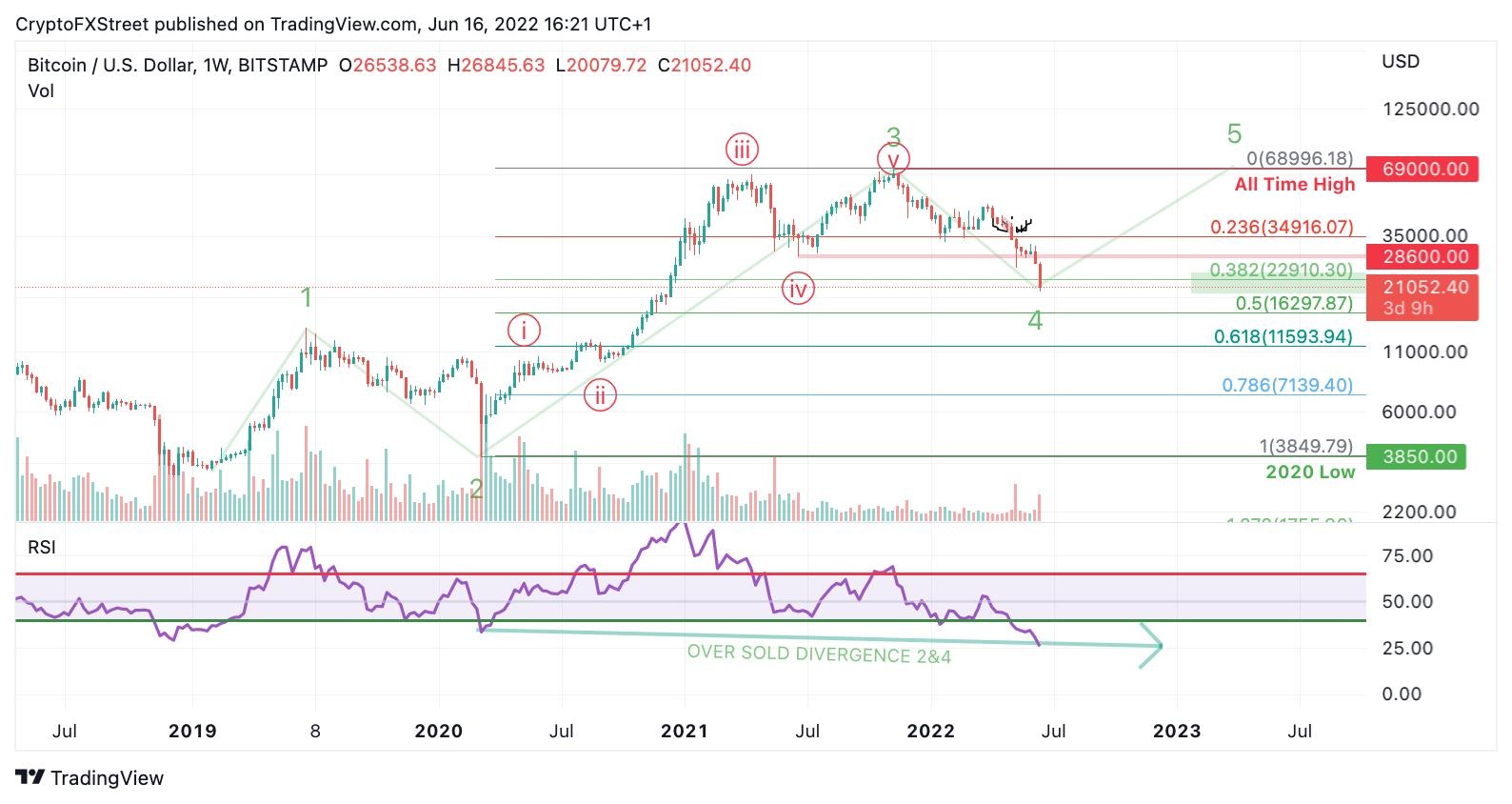Select the circled wave iv marker
1512x804 pixels.
pyautogui.click(x=798, y=288)
